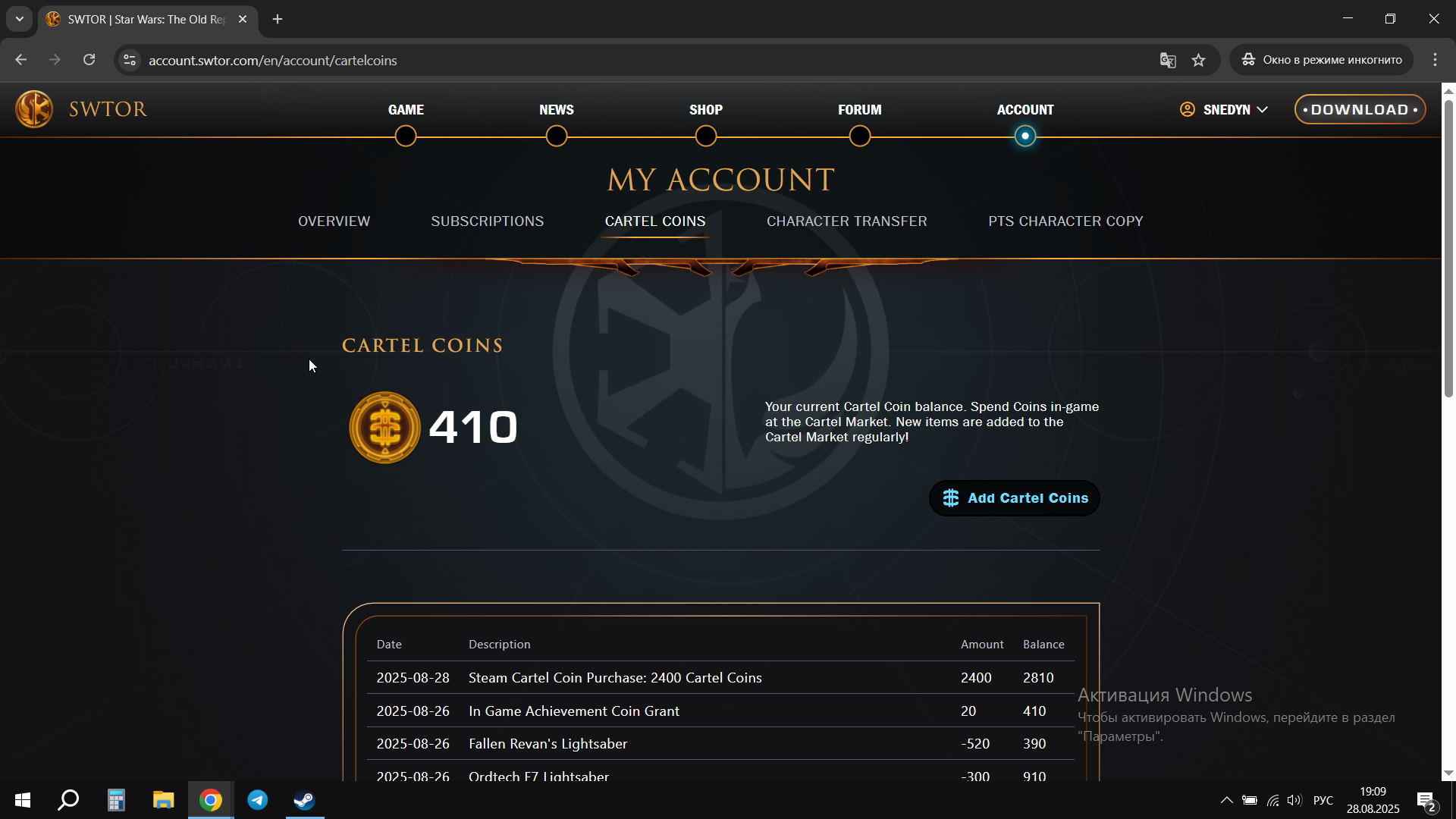Open site information icon in address bar
1456x819 pixels.
click(x=130, y=60)
